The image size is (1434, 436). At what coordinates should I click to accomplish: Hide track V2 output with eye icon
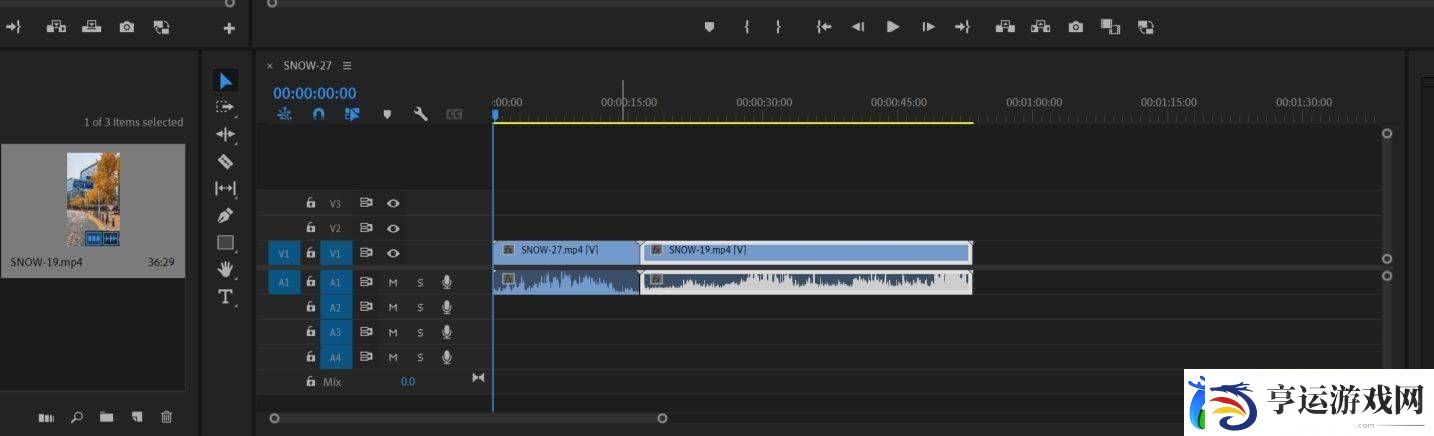[x=393, y=228]
